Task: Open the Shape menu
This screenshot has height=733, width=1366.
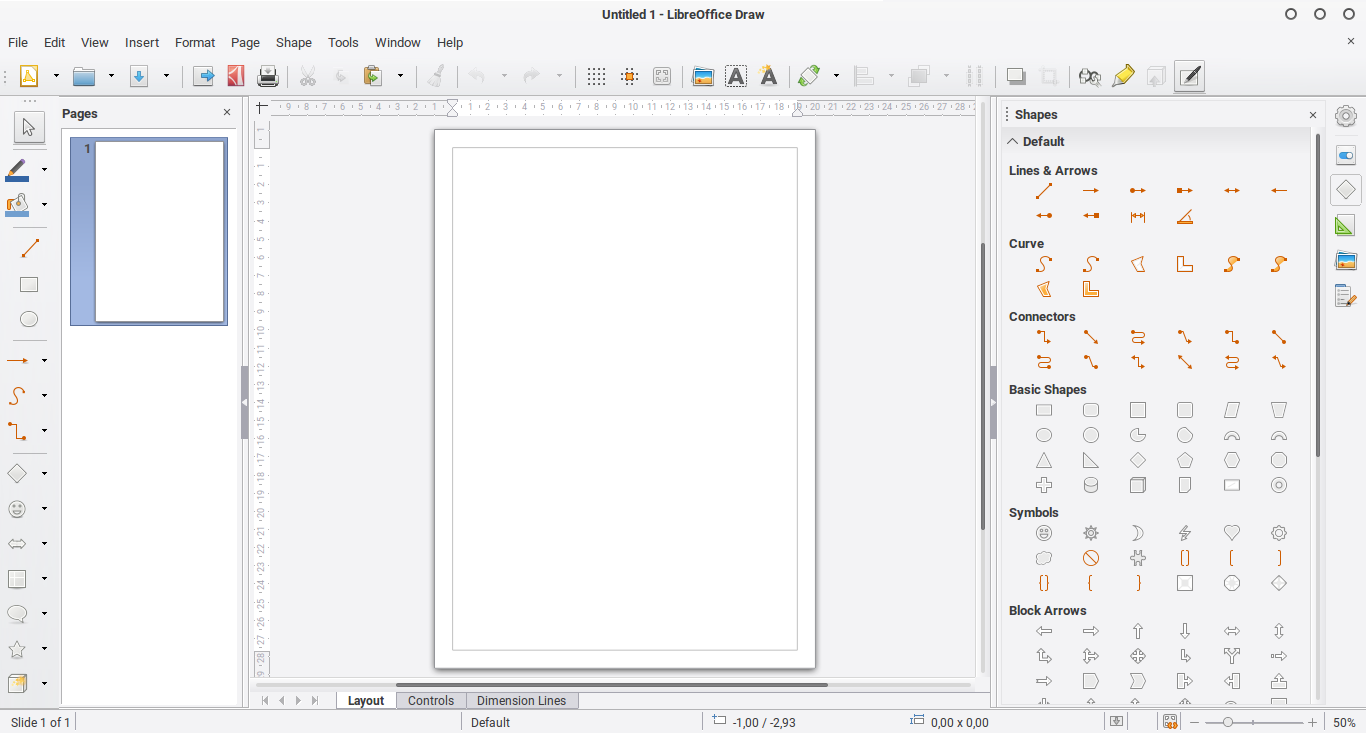Action: (293, 42)
